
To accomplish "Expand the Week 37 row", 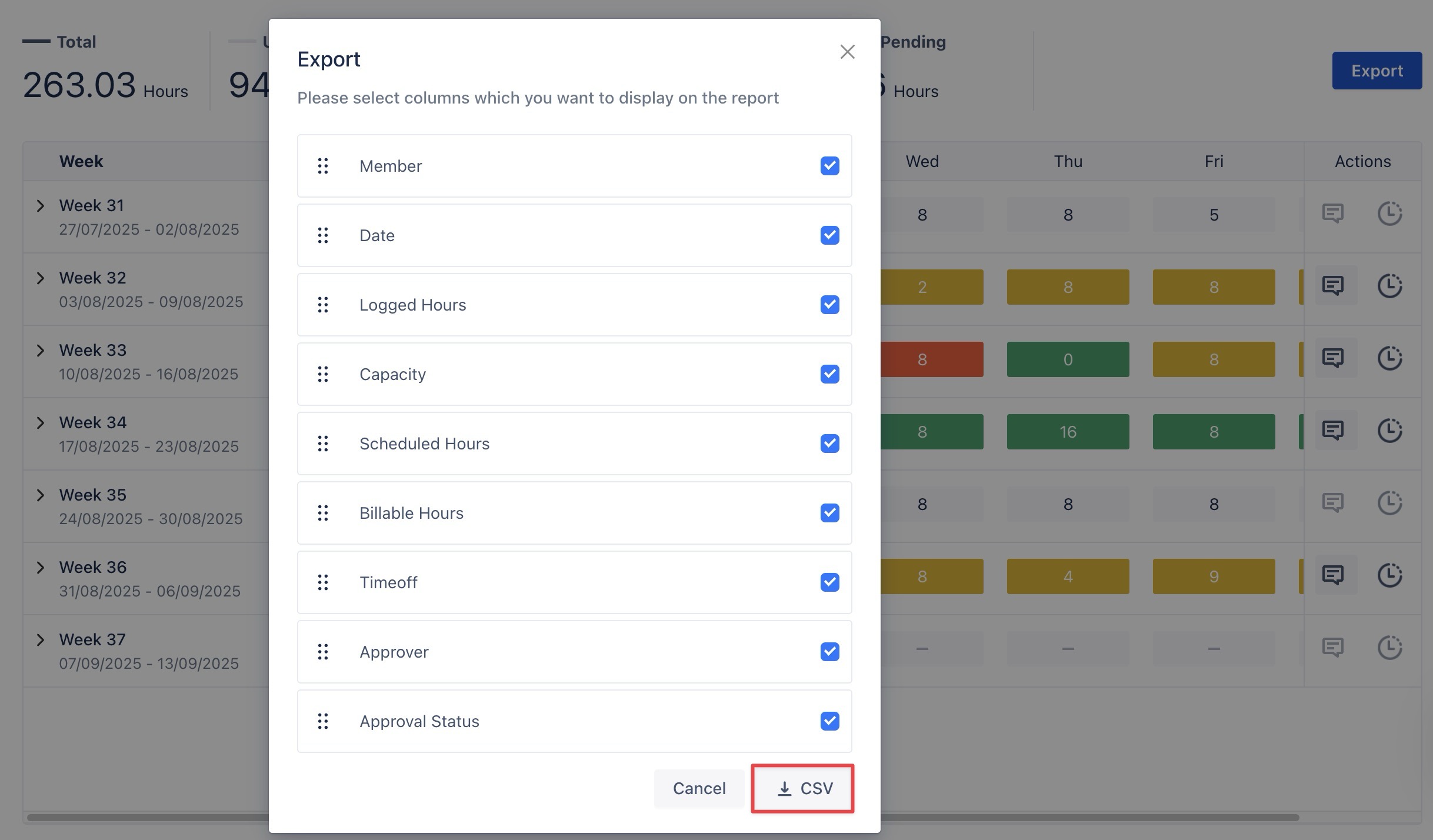I will (40, 640).
